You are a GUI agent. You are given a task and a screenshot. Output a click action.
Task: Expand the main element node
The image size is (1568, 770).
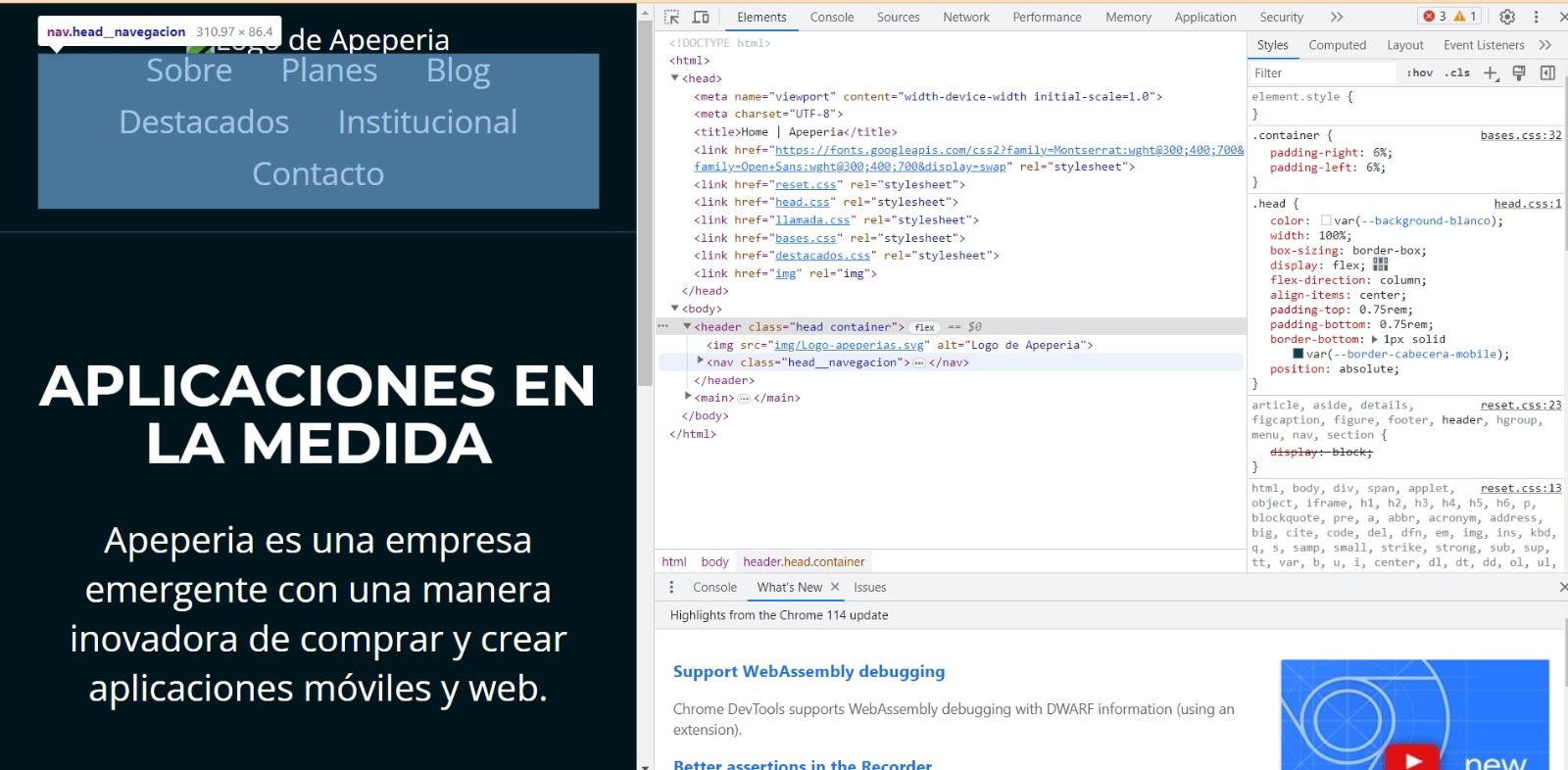tap(688, 397)
